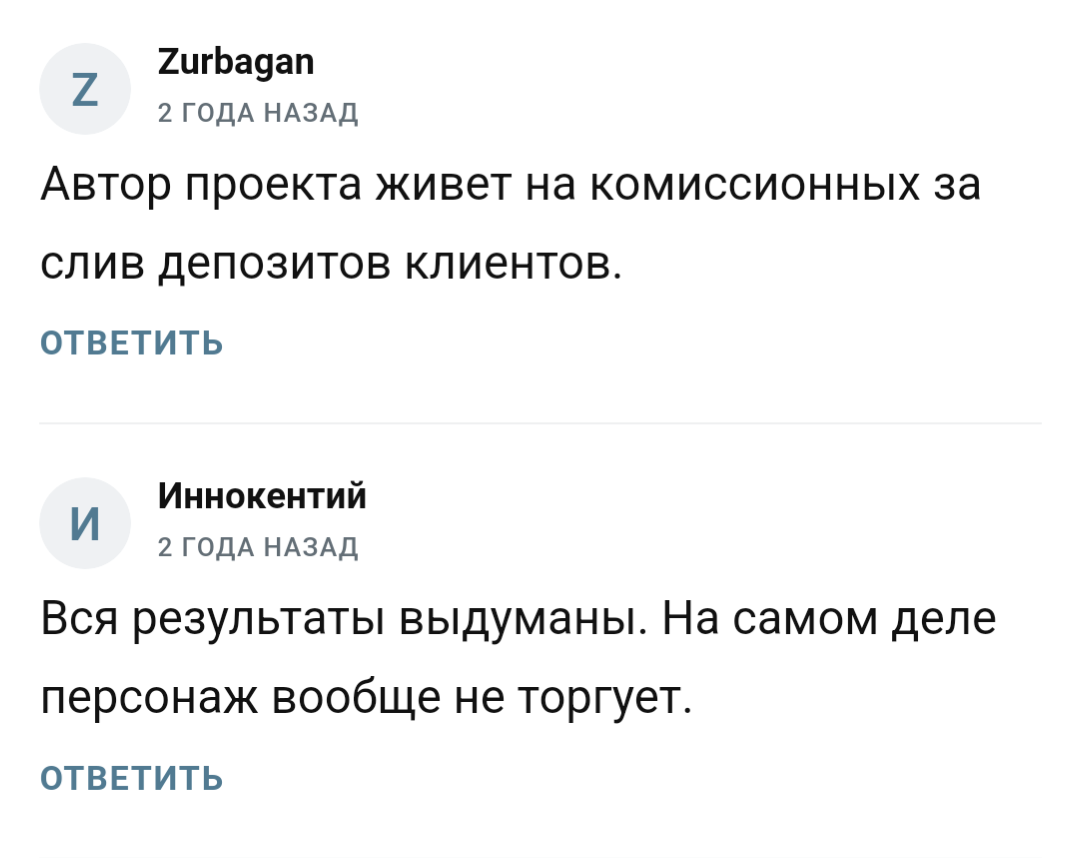
Task: Open Иннокентий's profile via avatar icon
Action: [x=85, y=522]
